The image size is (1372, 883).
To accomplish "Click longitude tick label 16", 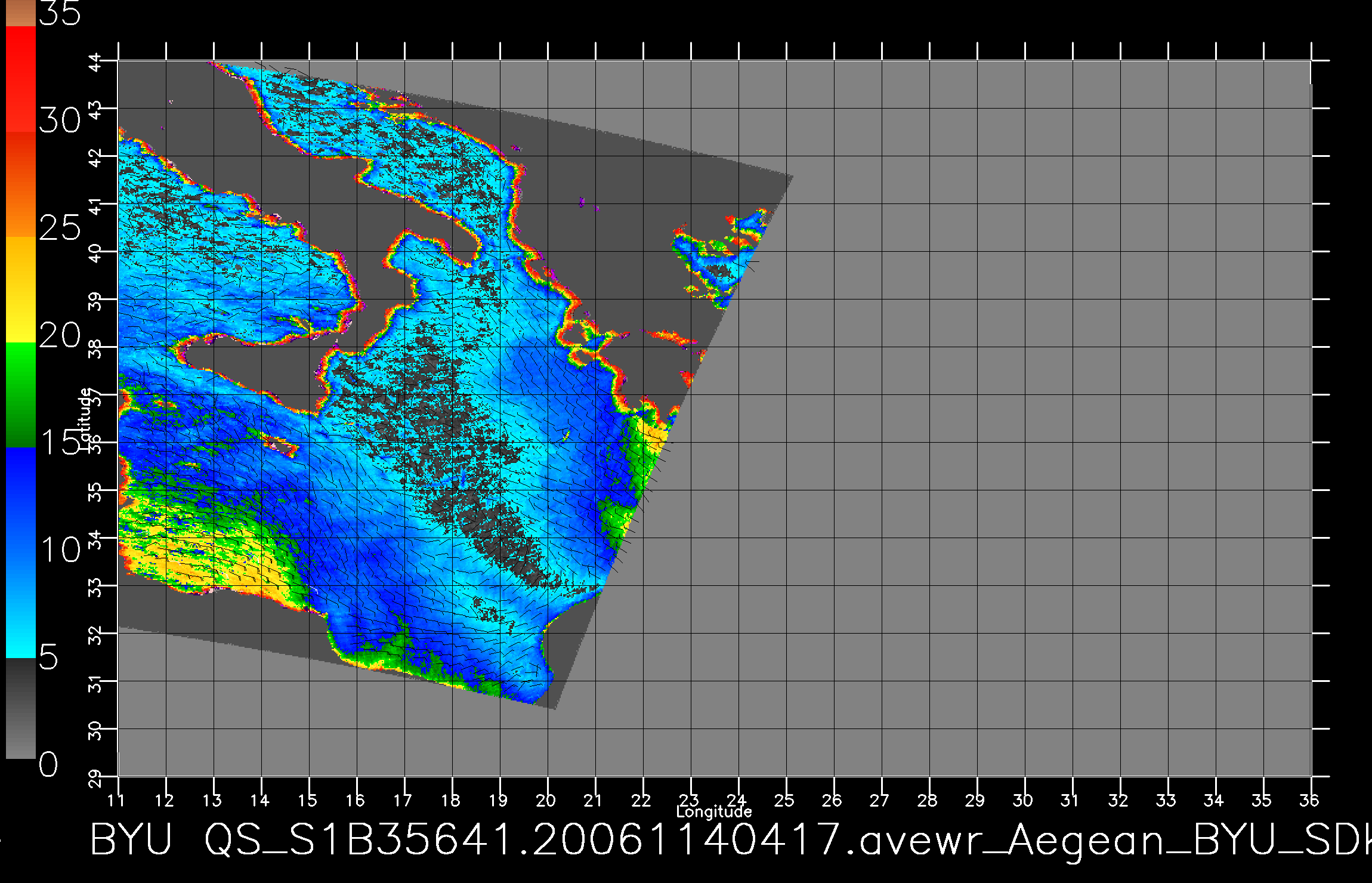I will (x=355, y=800).
